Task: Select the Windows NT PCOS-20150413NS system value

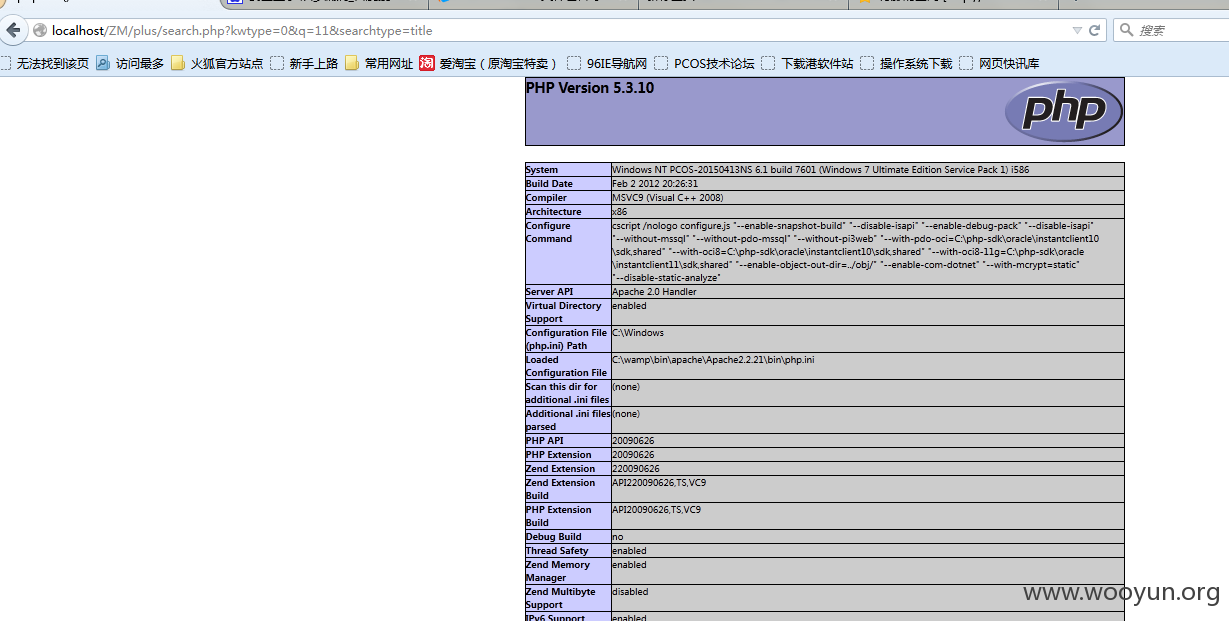Action: coord(820,170)
